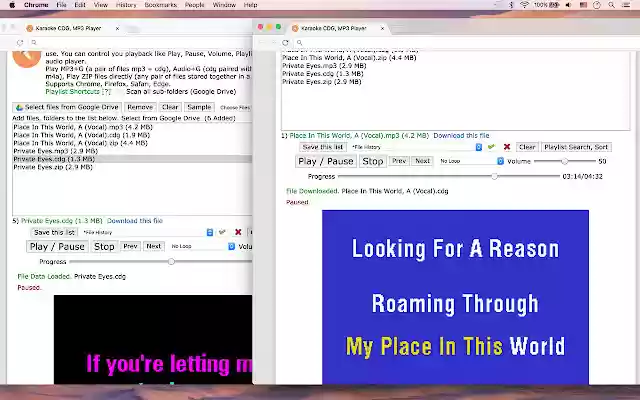Close the left window's Karaoke tab
Image resolution: width=640 pixels, height=400 pixels.
[117, 28]
